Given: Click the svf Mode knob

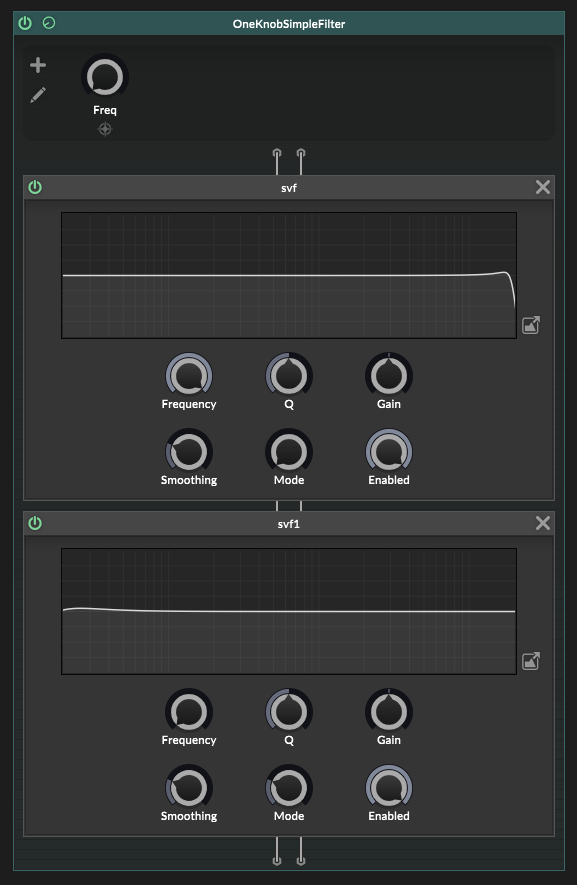Looking at the screenshot, I should (x=289, y=452).
